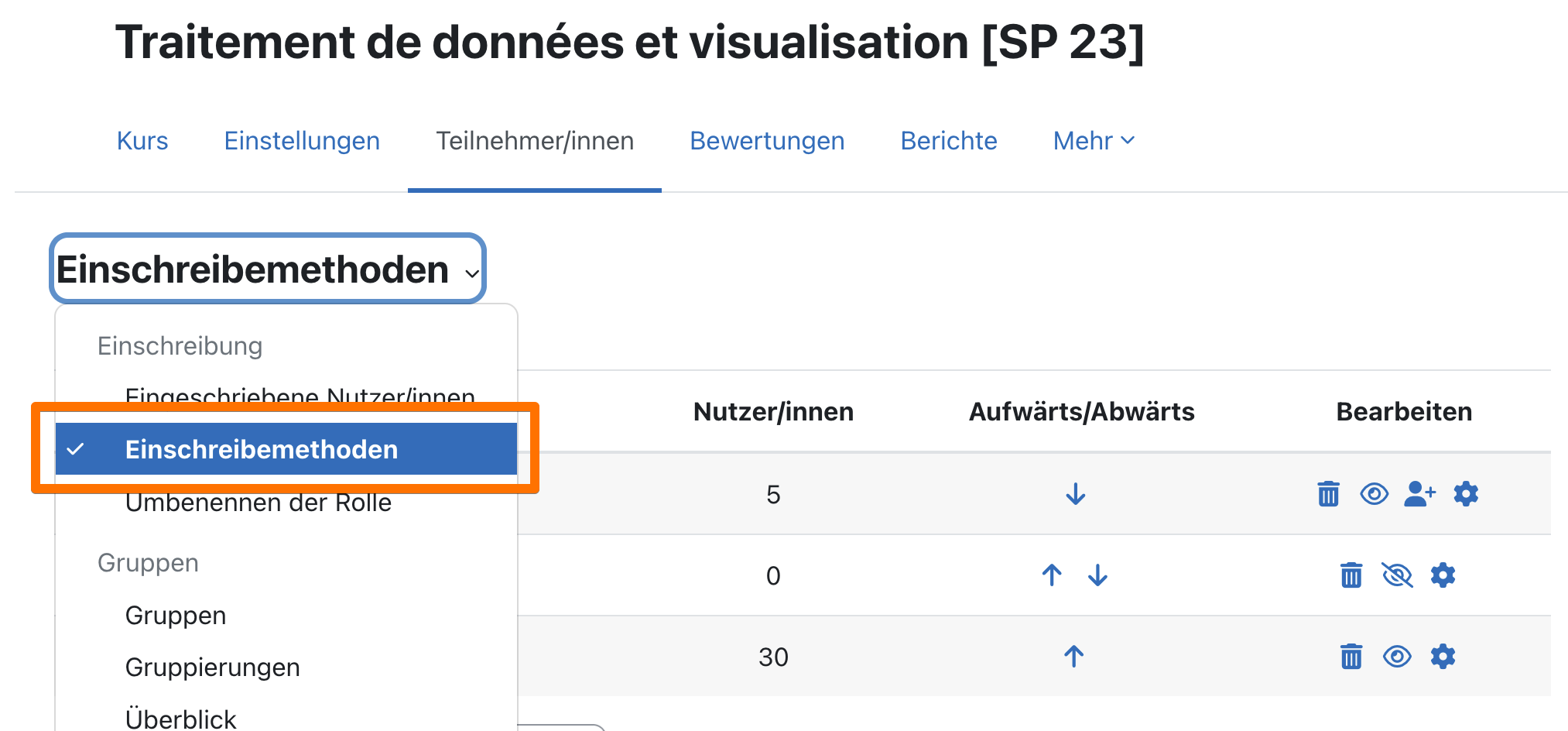Click the Aufwärts/Abwärts column header
The width and height of the screenshot is (1568, 731).
pos(1082,411)
